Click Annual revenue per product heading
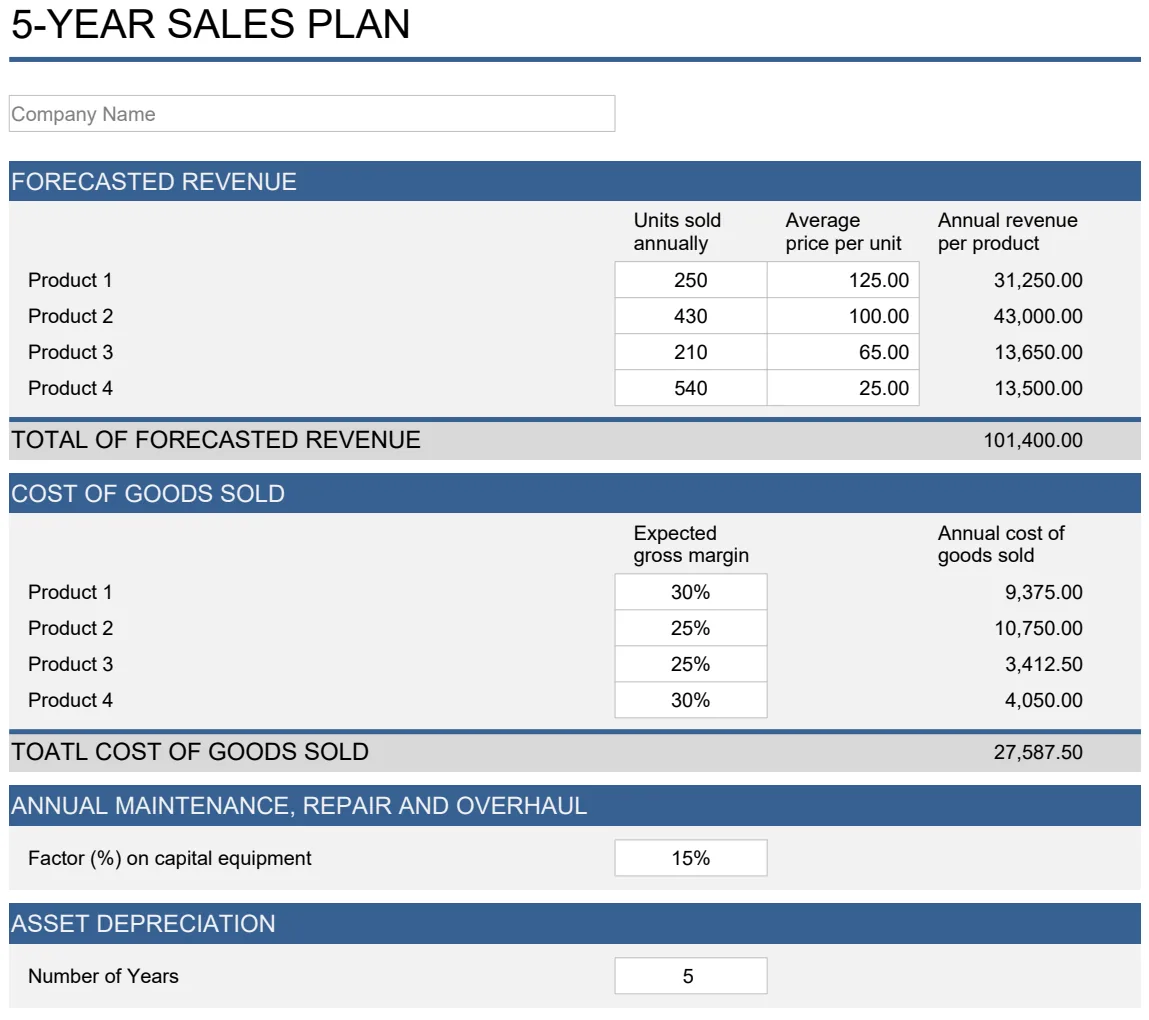Image resolution: width=1149 pixels, height=1020 pixels. tap(1008, 232)
